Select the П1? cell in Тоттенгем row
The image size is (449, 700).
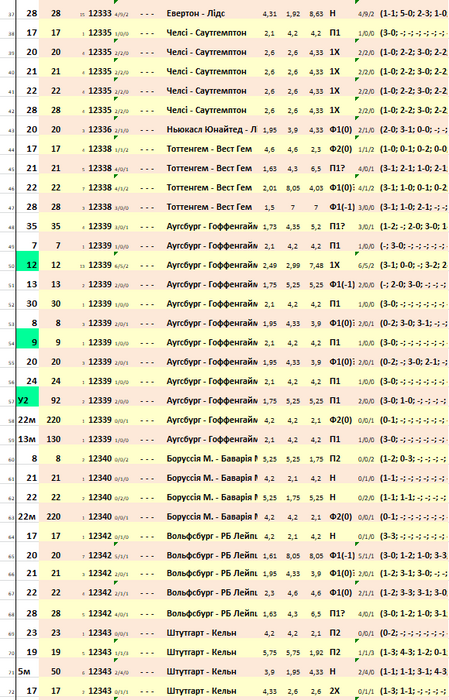tap(337, 168)
